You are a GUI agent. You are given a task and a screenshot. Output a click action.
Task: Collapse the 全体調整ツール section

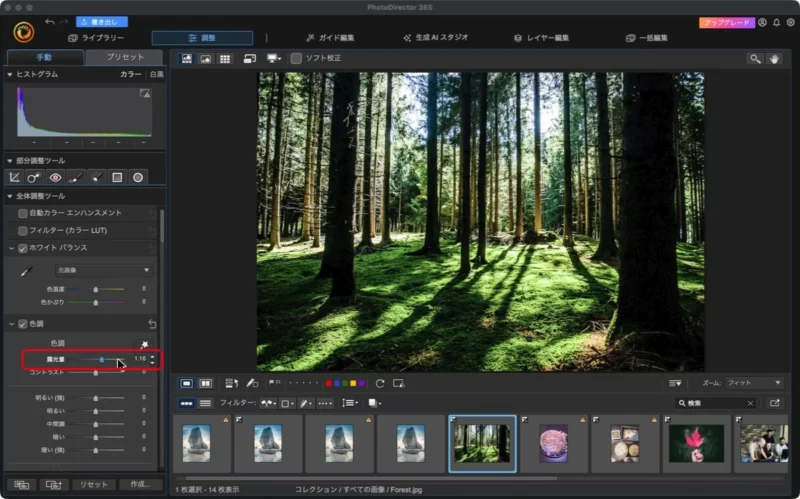(x=10, y=196)
